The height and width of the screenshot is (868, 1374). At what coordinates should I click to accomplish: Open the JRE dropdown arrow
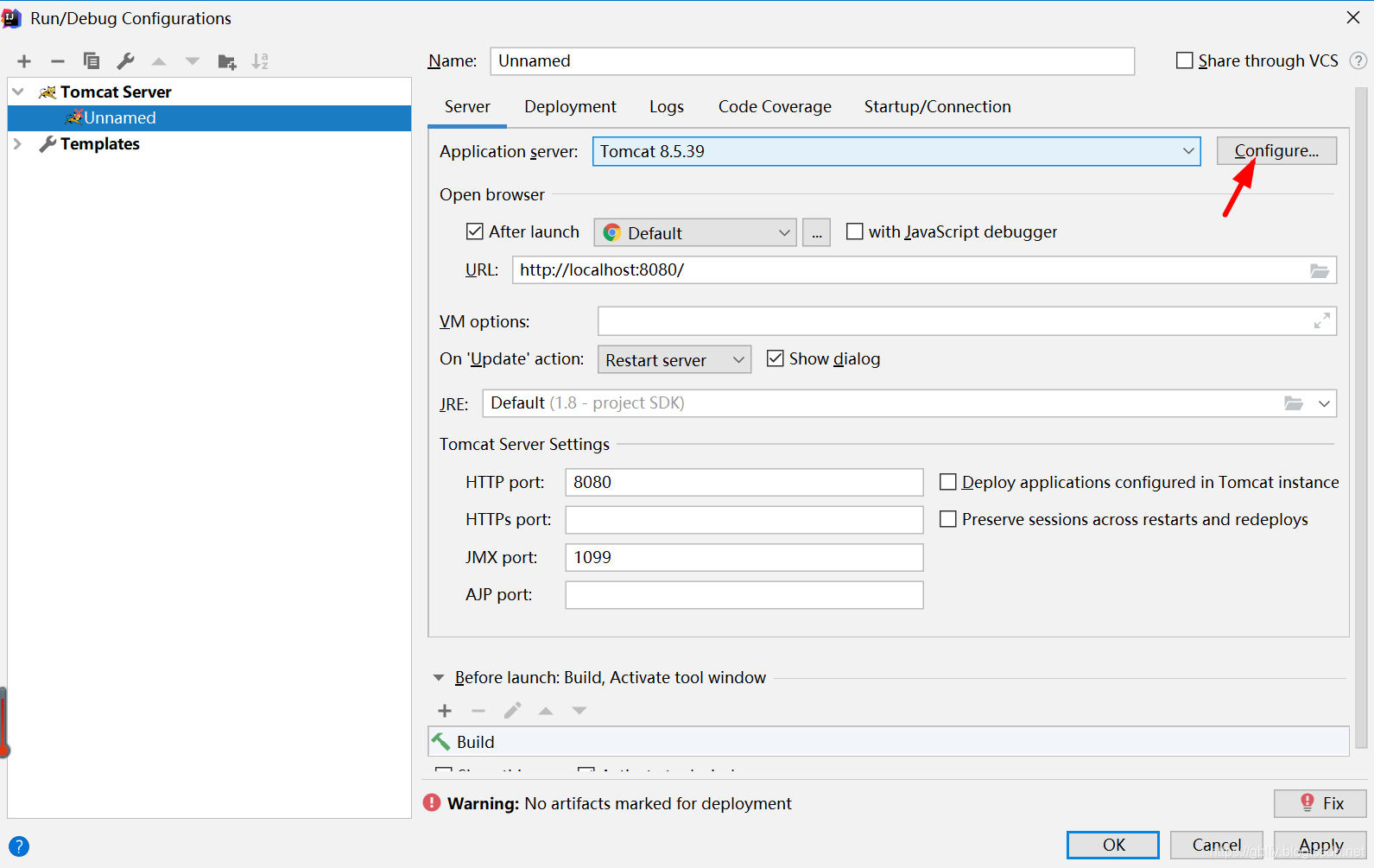tap(1324, 403)
